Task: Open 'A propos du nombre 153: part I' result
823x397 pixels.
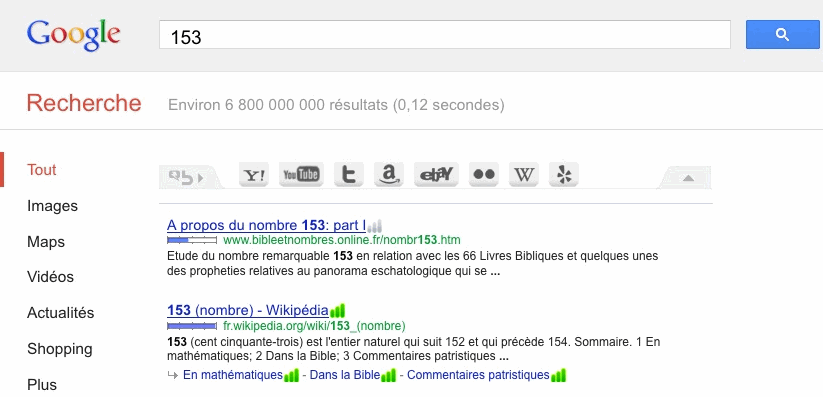Action: 267,226
